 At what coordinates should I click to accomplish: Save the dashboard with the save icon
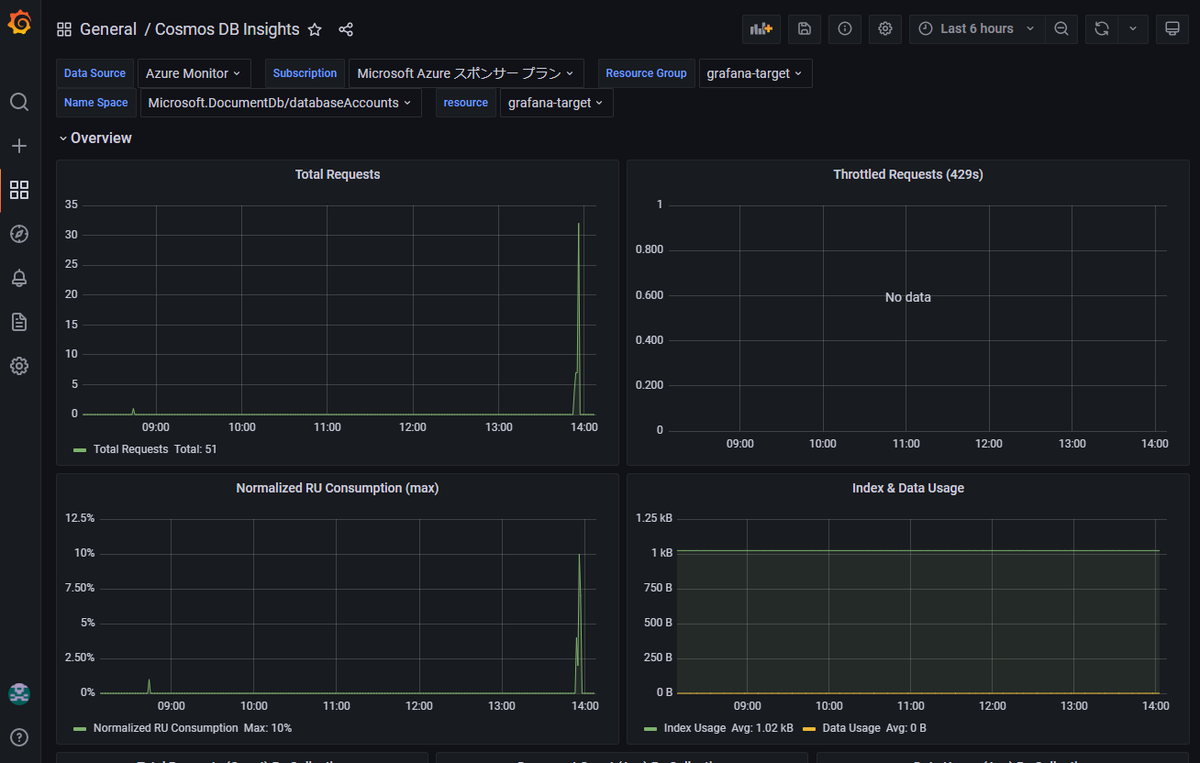click(x=804, y=29)
